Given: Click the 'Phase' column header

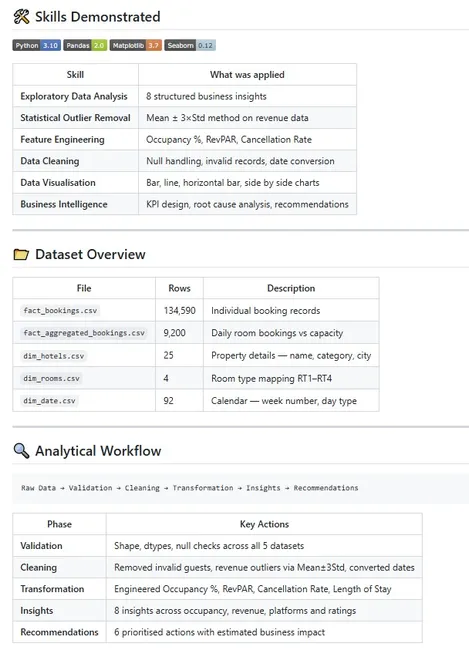Looking at the screenshot, I should coord(59,524).
